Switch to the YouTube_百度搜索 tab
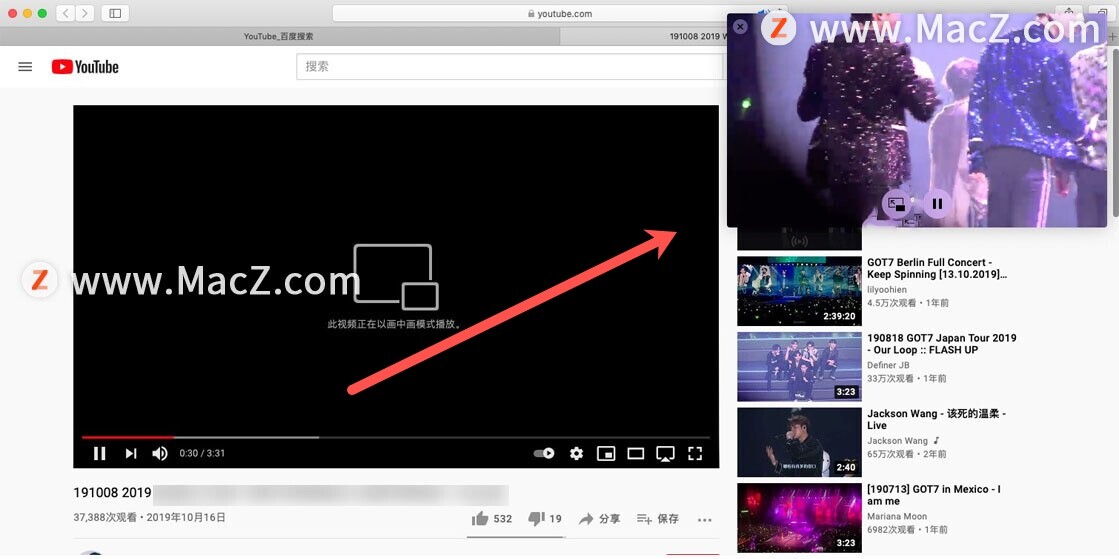 click(278, 36)
